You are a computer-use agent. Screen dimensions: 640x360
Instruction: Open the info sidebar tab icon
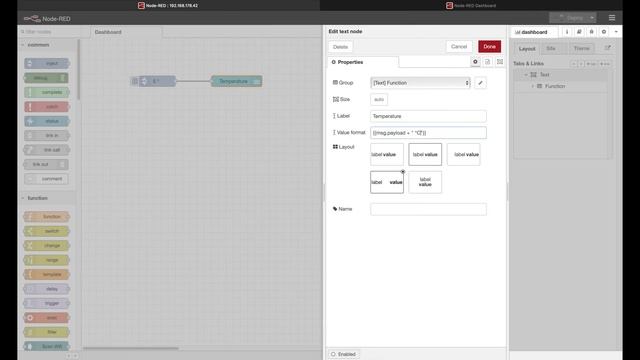coord(567,32)
